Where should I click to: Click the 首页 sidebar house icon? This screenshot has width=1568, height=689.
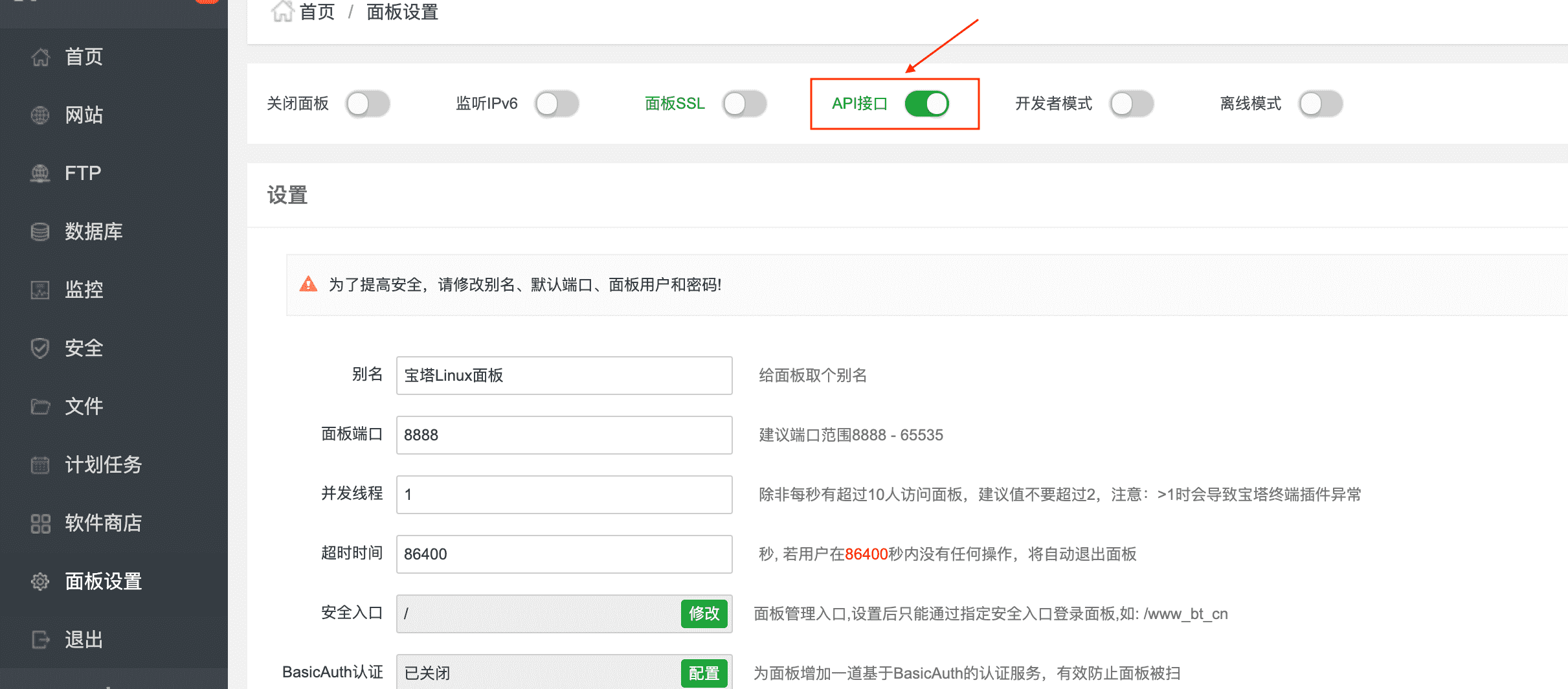pyautogui.click(x=40, y=57)
